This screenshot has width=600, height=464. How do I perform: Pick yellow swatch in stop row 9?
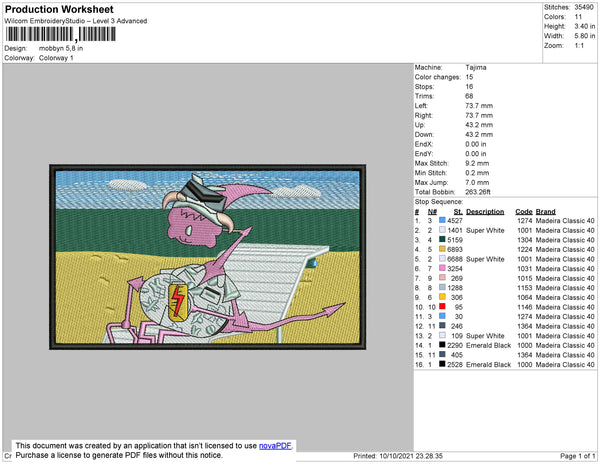point(442,297)
